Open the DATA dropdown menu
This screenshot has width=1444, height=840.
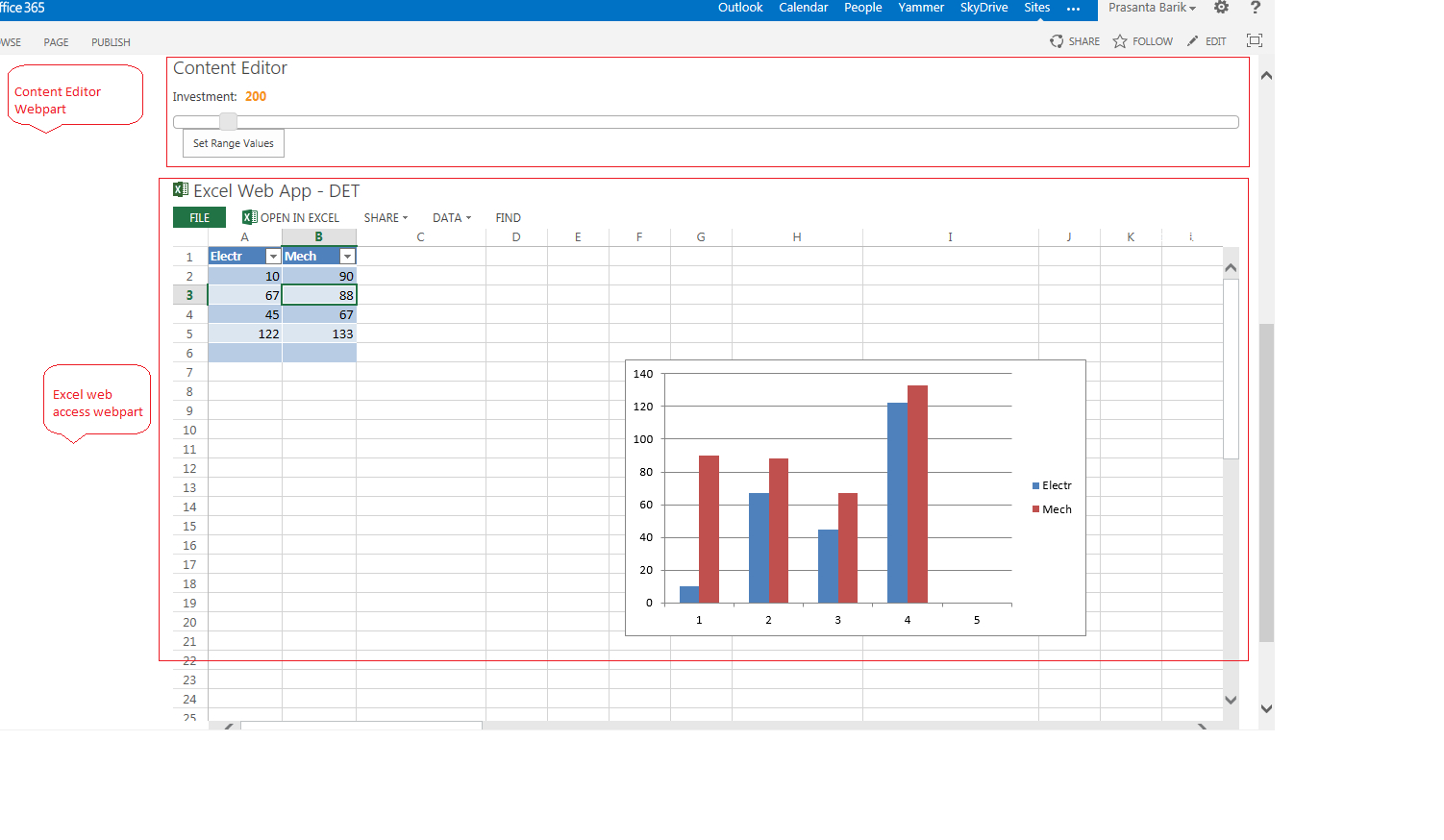pos(451,217)
